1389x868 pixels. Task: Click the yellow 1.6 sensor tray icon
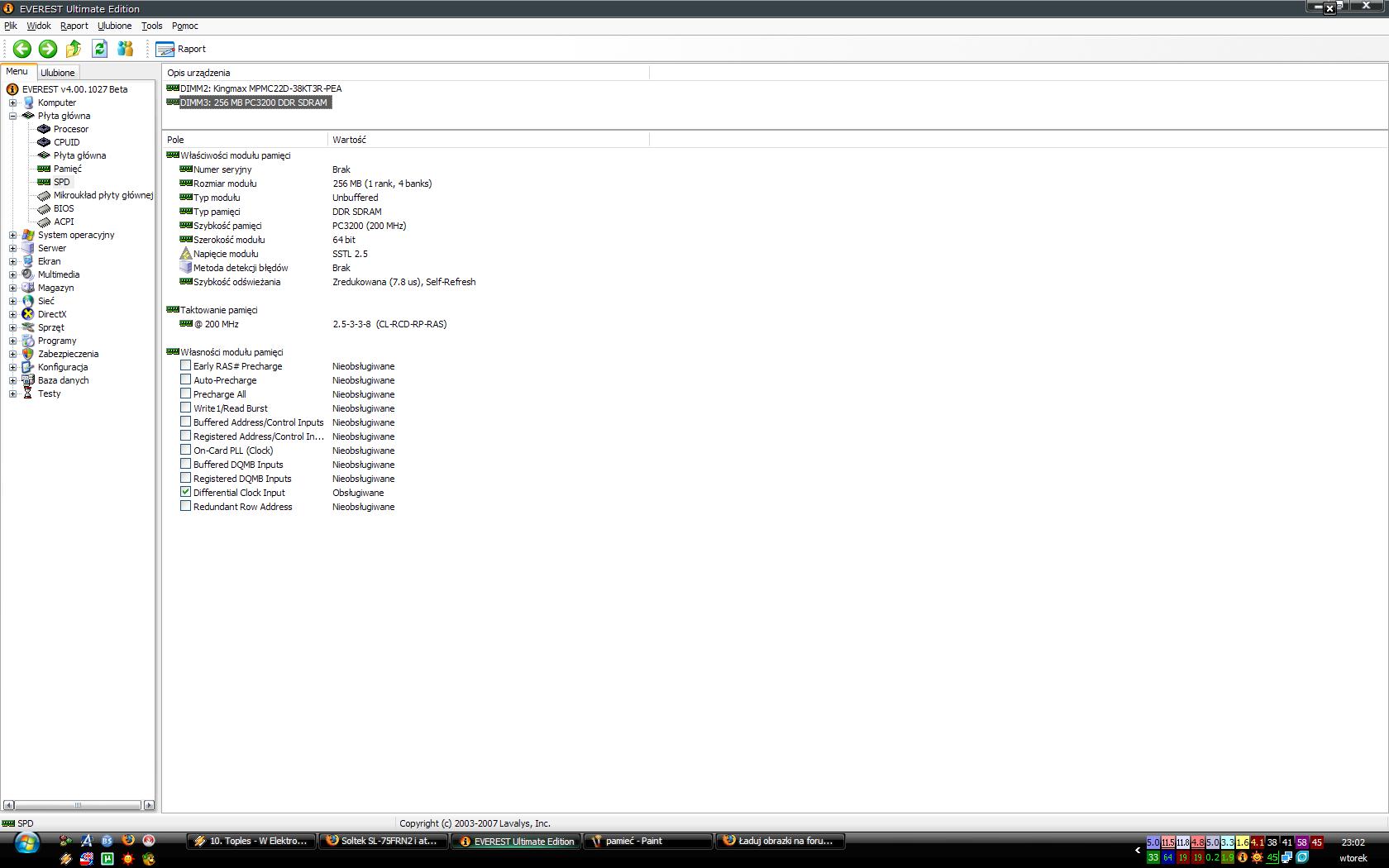1243,842
